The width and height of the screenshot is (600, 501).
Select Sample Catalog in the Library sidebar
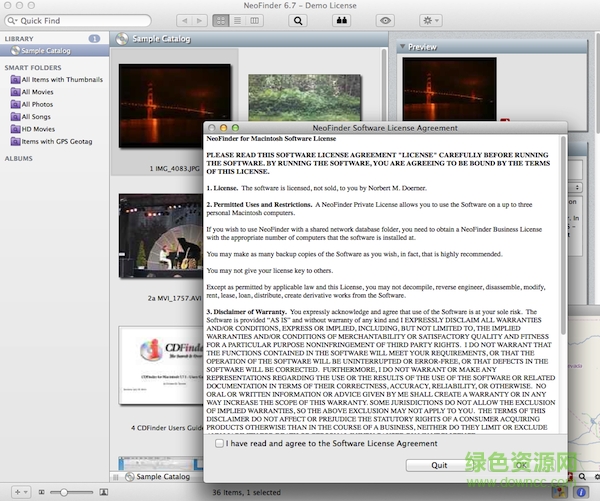[x=45, y=51]
